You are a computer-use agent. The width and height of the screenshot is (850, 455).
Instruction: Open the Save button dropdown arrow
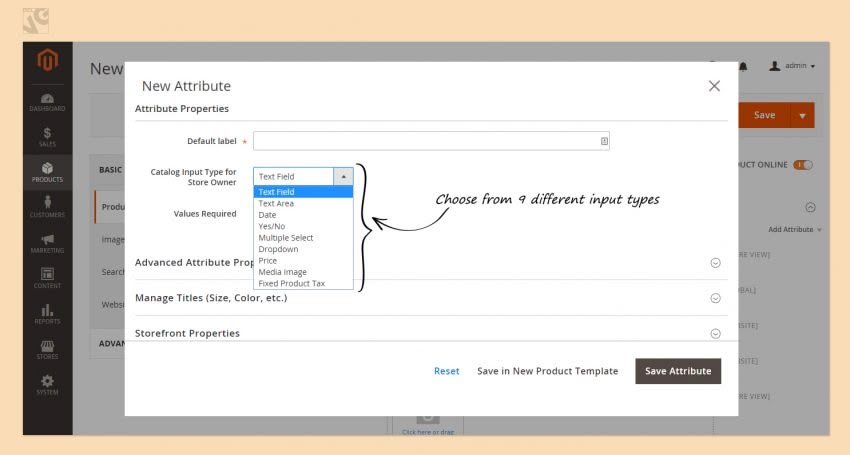(802, 116)
